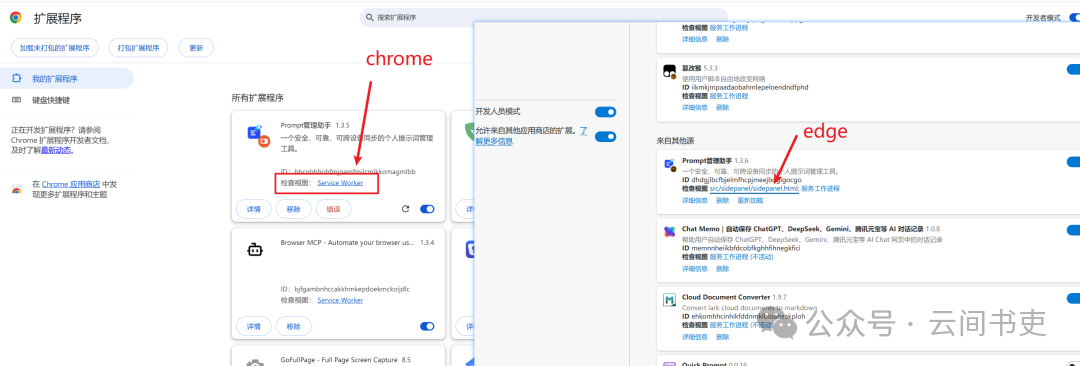This screenshot has width=1080, height=366.
Task: Click 删除 for Cloud Document Converter
Action: coord(723,337)
